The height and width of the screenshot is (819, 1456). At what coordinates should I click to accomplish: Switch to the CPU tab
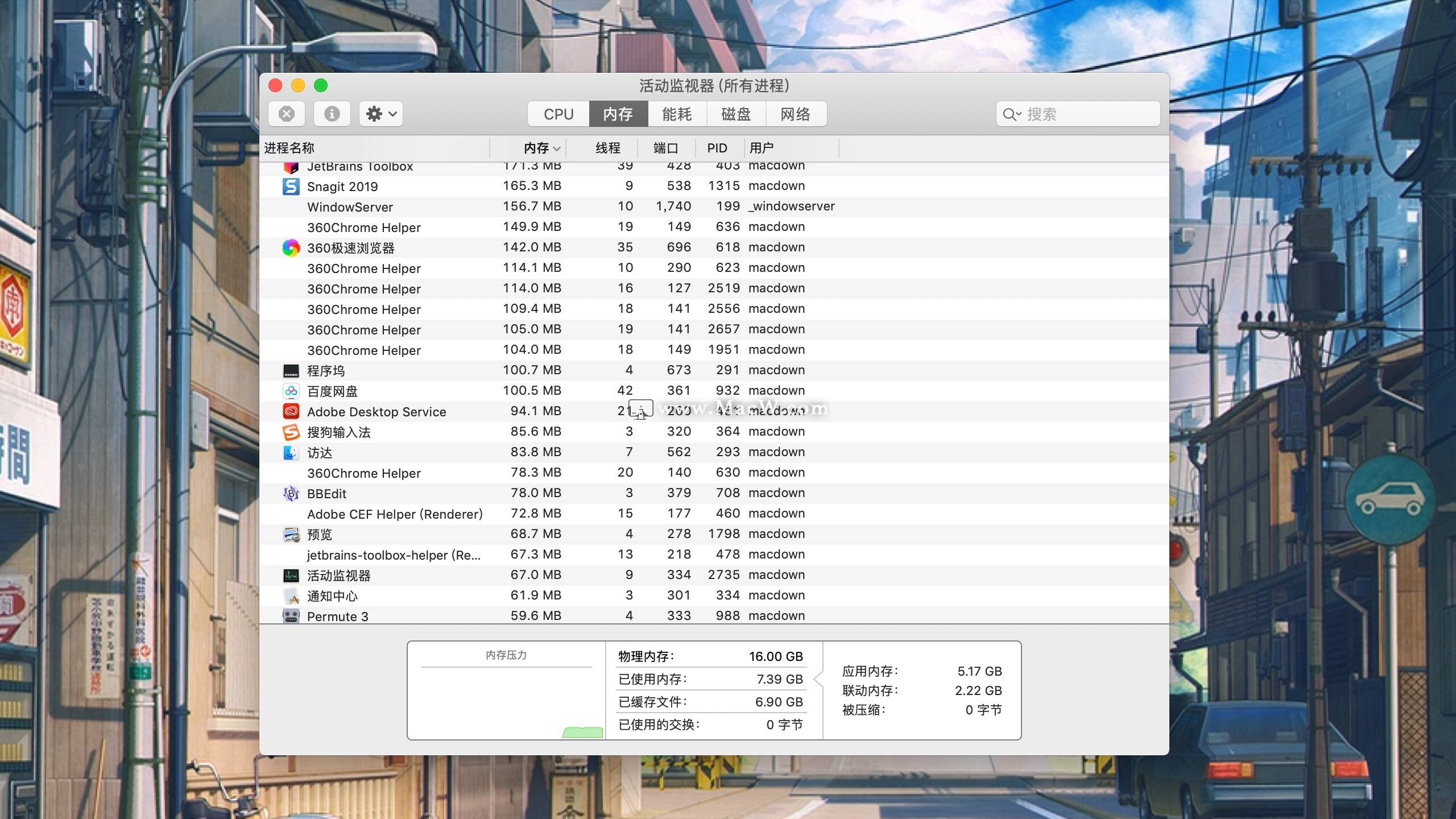click(x=559, y=114)
